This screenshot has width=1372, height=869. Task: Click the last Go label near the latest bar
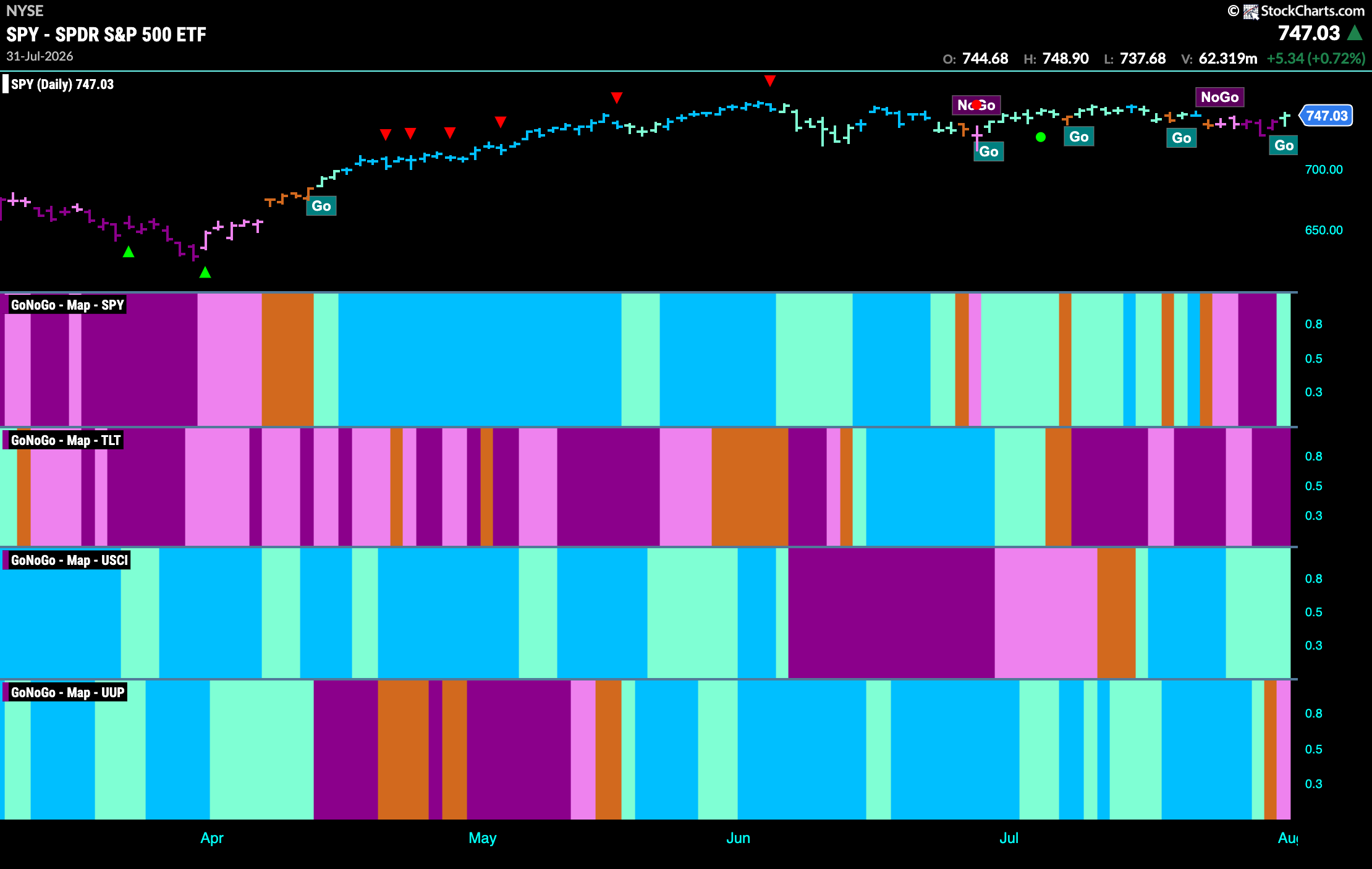[1284, 145]
